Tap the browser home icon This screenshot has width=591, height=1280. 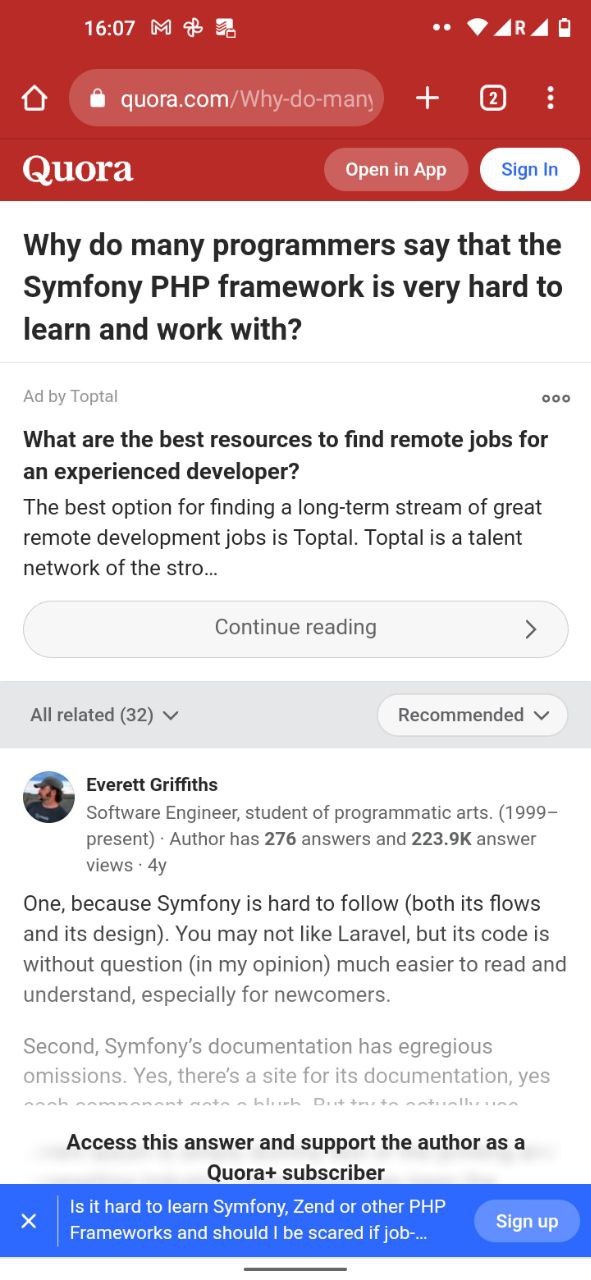pyautogui.click(x=34, y=98)
